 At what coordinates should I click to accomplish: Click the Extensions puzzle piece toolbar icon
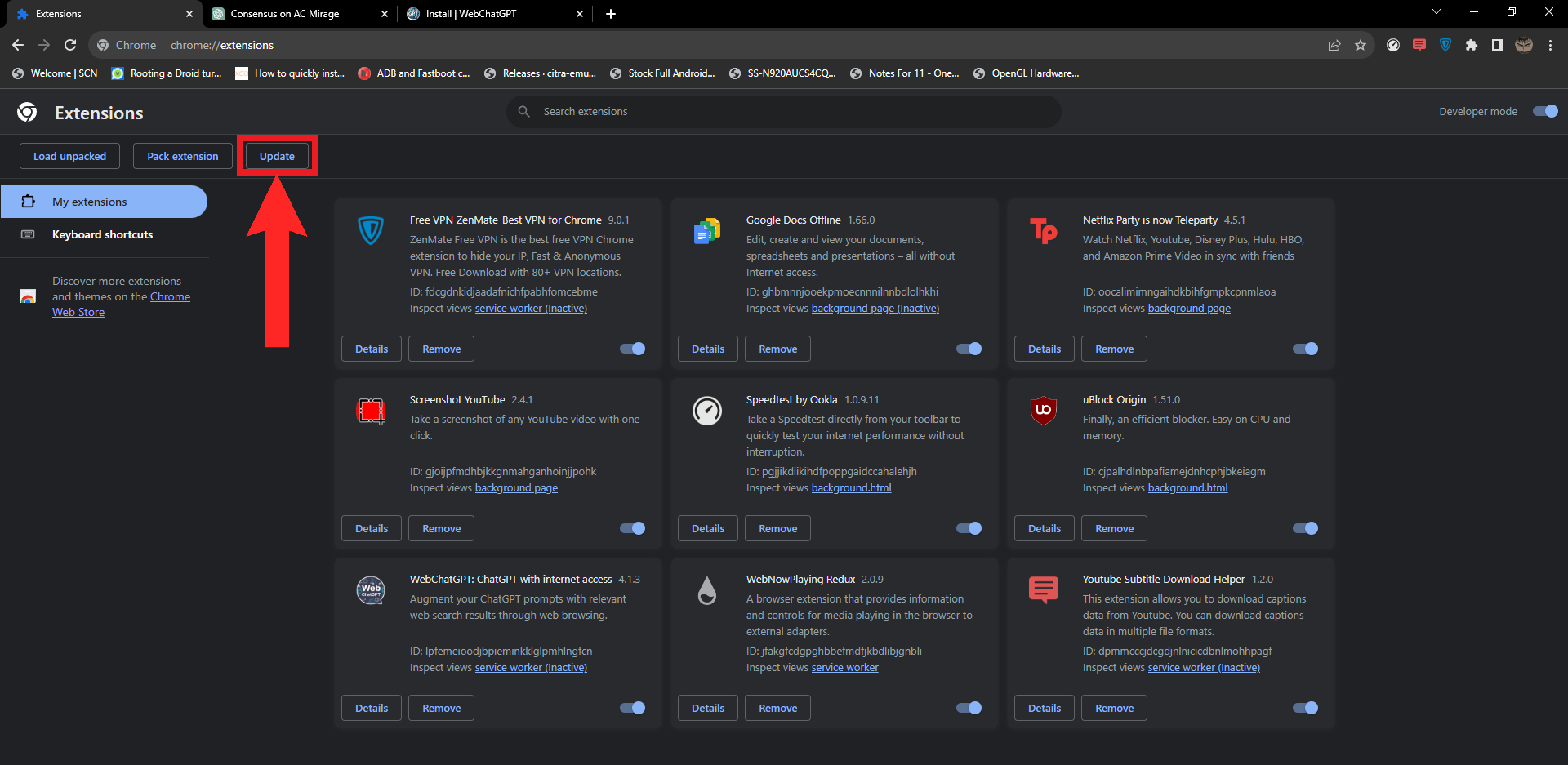[1472, 45]
